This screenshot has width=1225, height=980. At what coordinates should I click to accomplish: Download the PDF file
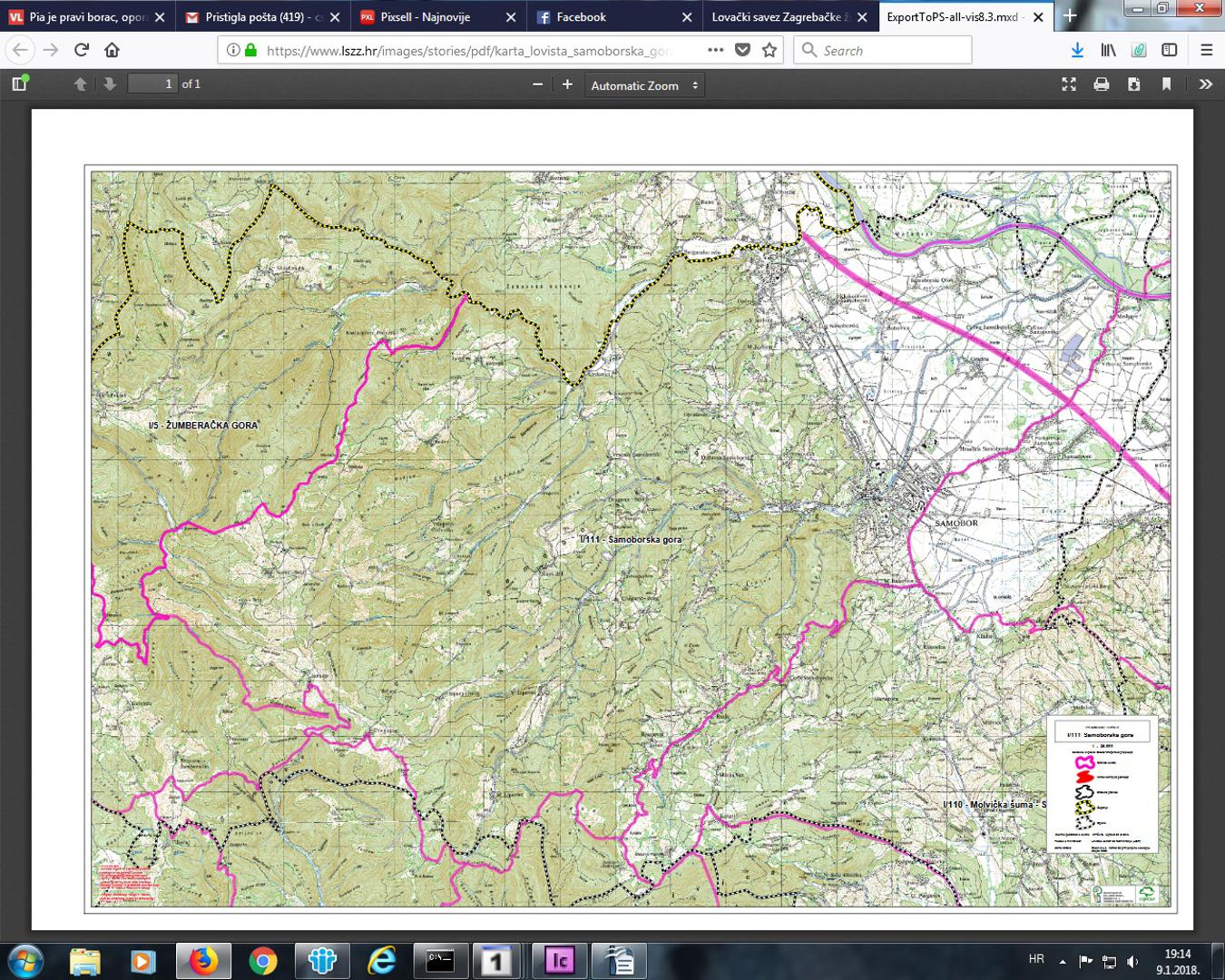[1134, 84]
